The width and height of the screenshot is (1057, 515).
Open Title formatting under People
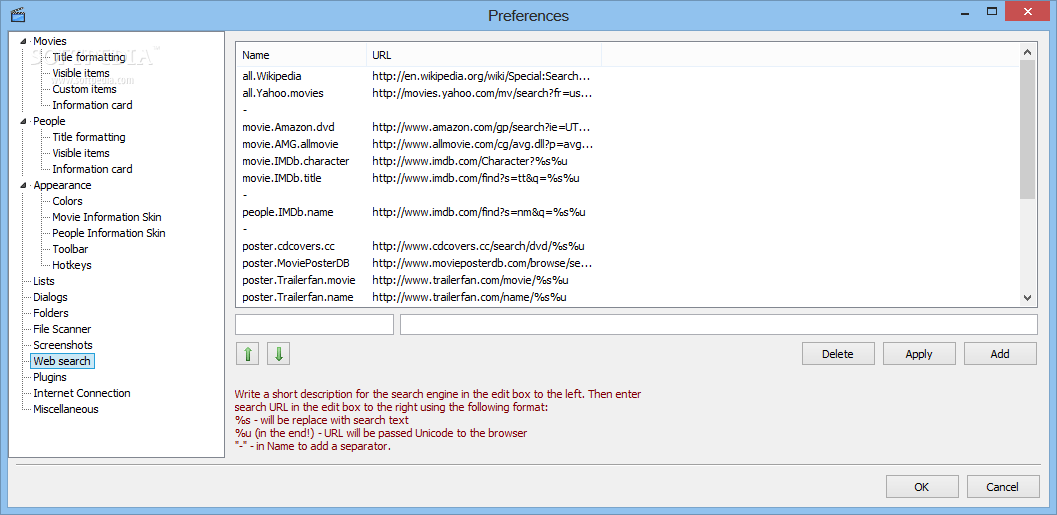89,137
